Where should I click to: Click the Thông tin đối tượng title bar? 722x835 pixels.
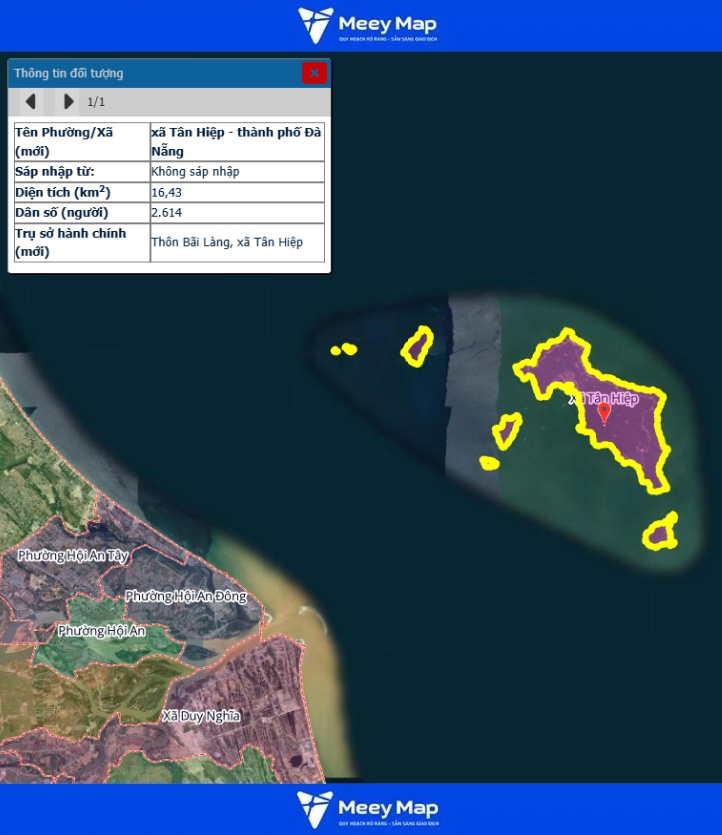pyautogui.click(x=150, y=73)
